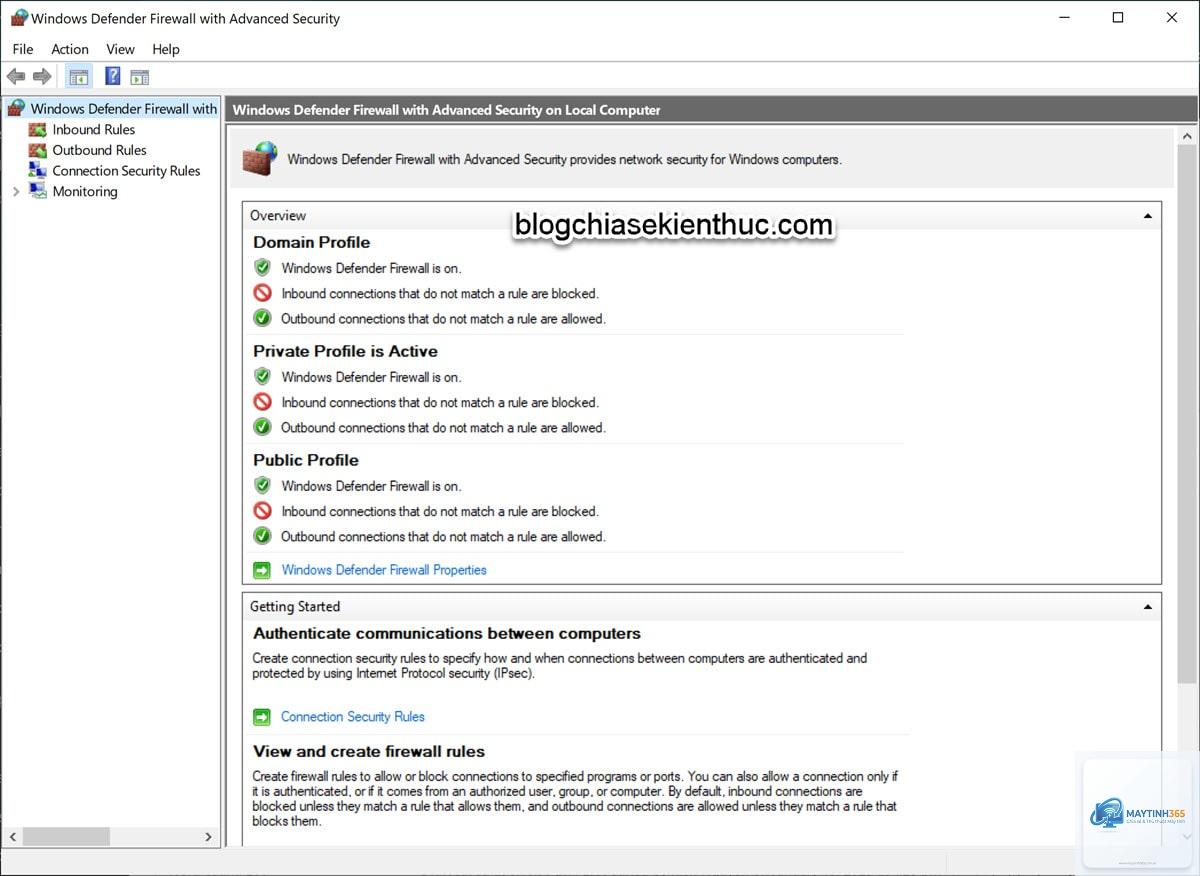Select Monitoring in the tree
This screenshot has height=876, width=1200.
(x=85, y=192)
